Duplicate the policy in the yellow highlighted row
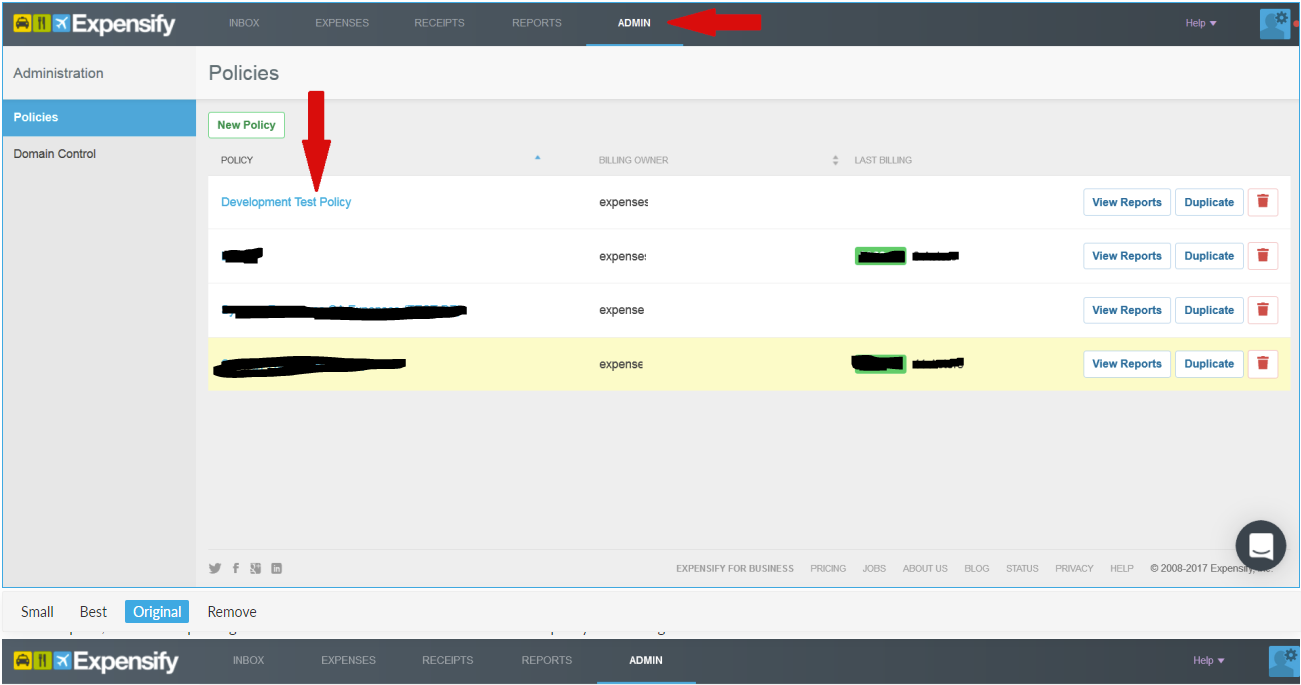 pyautogui.click(x=1209, y=364)
